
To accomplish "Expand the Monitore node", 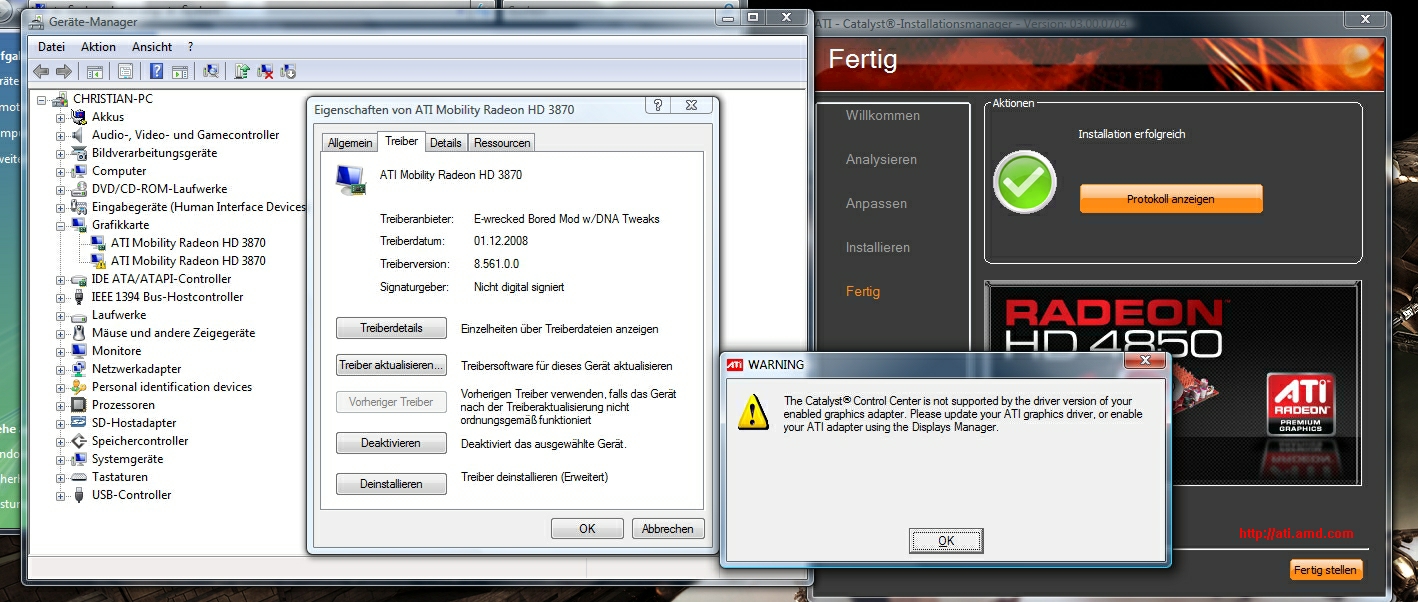I will (x=61, y=351).
